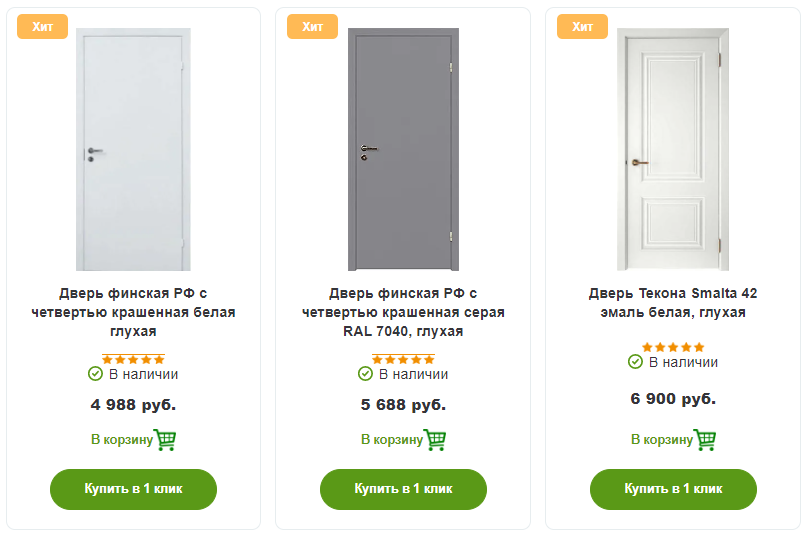Screen dimensions: 805x535
Task: Click star rating of Tekona Smalta 42
Action: click(673, 347)
